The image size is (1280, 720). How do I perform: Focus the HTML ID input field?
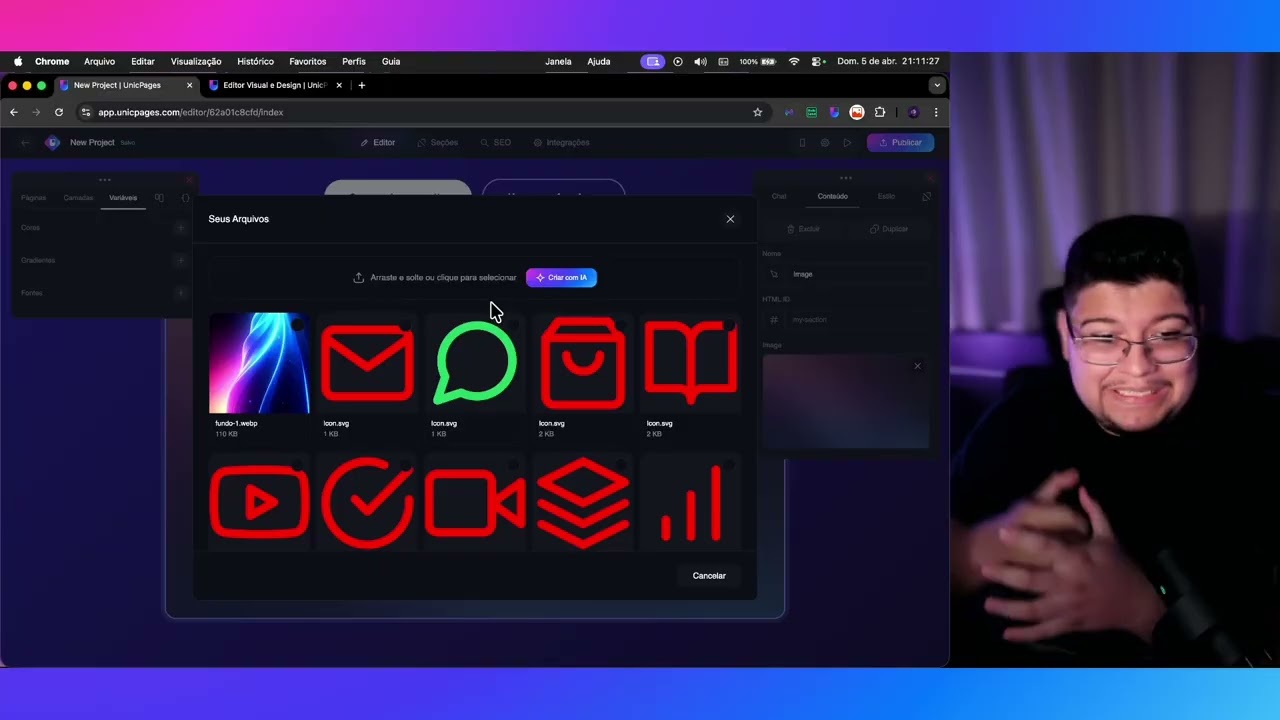(x=846, y=320)
